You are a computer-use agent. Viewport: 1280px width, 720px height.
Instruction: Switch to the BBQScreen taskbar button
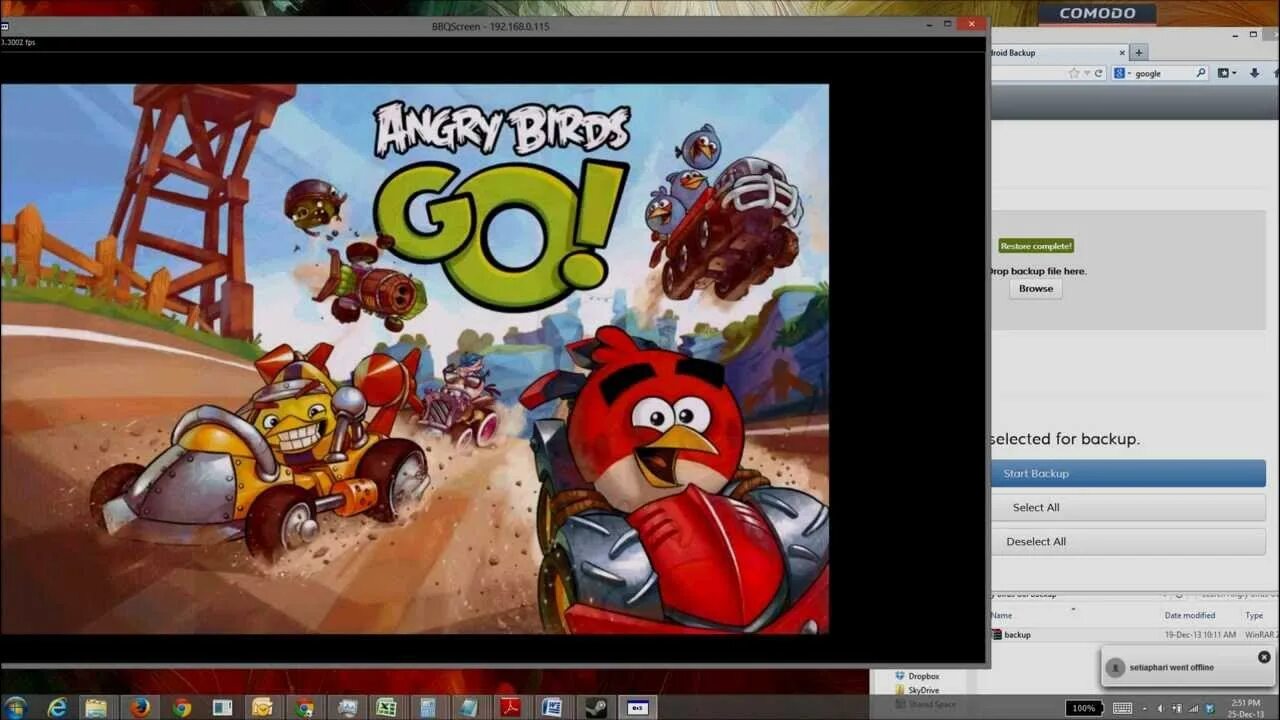637,707
